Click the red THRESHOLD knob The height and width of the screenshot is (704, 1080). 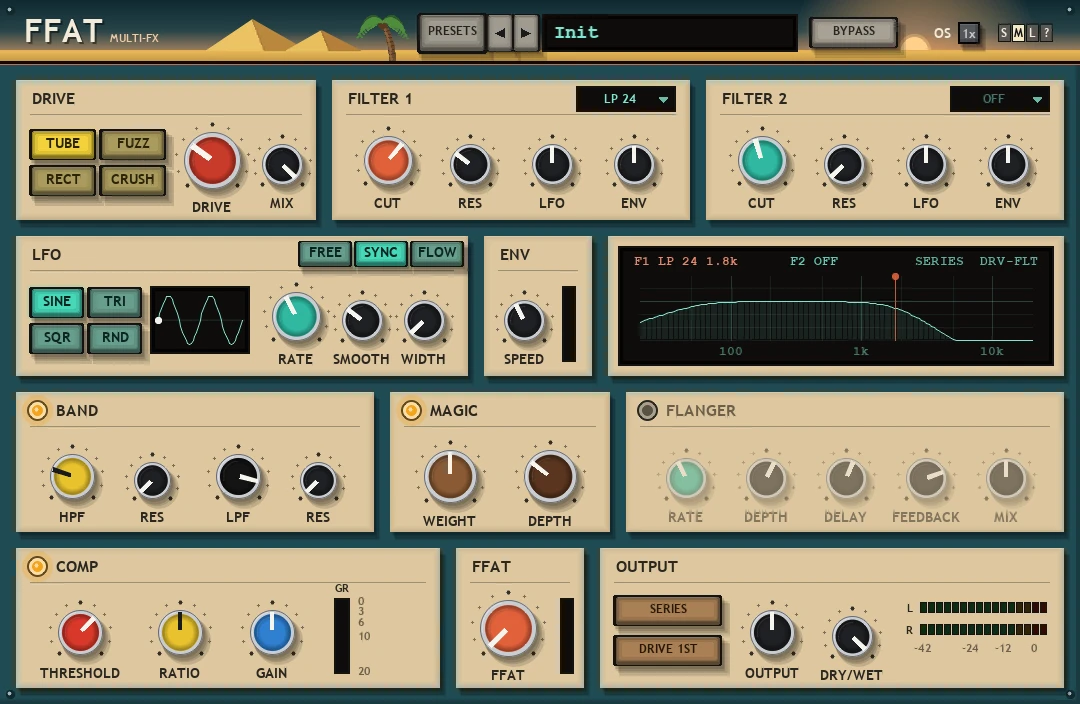pyautogui.click(x=80, y=632)
